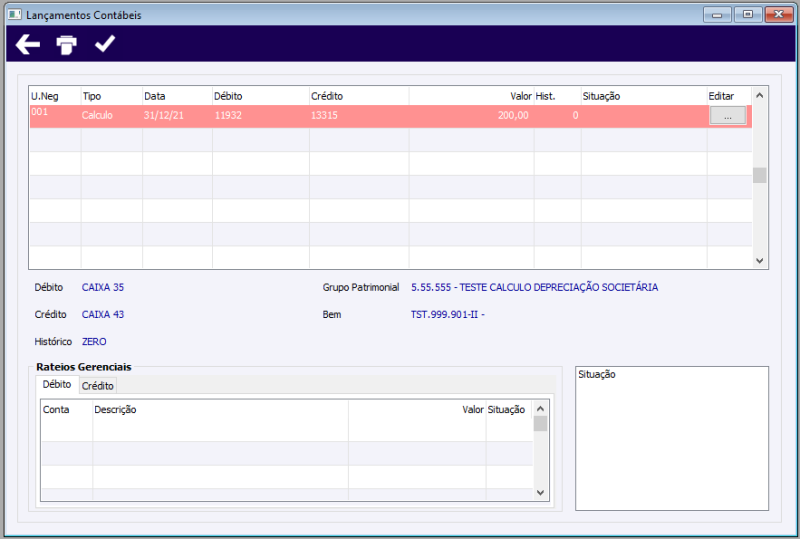800x539 pixels.
Task: Click the CAIXA 43 credit value
Action: tap(103, 314)
